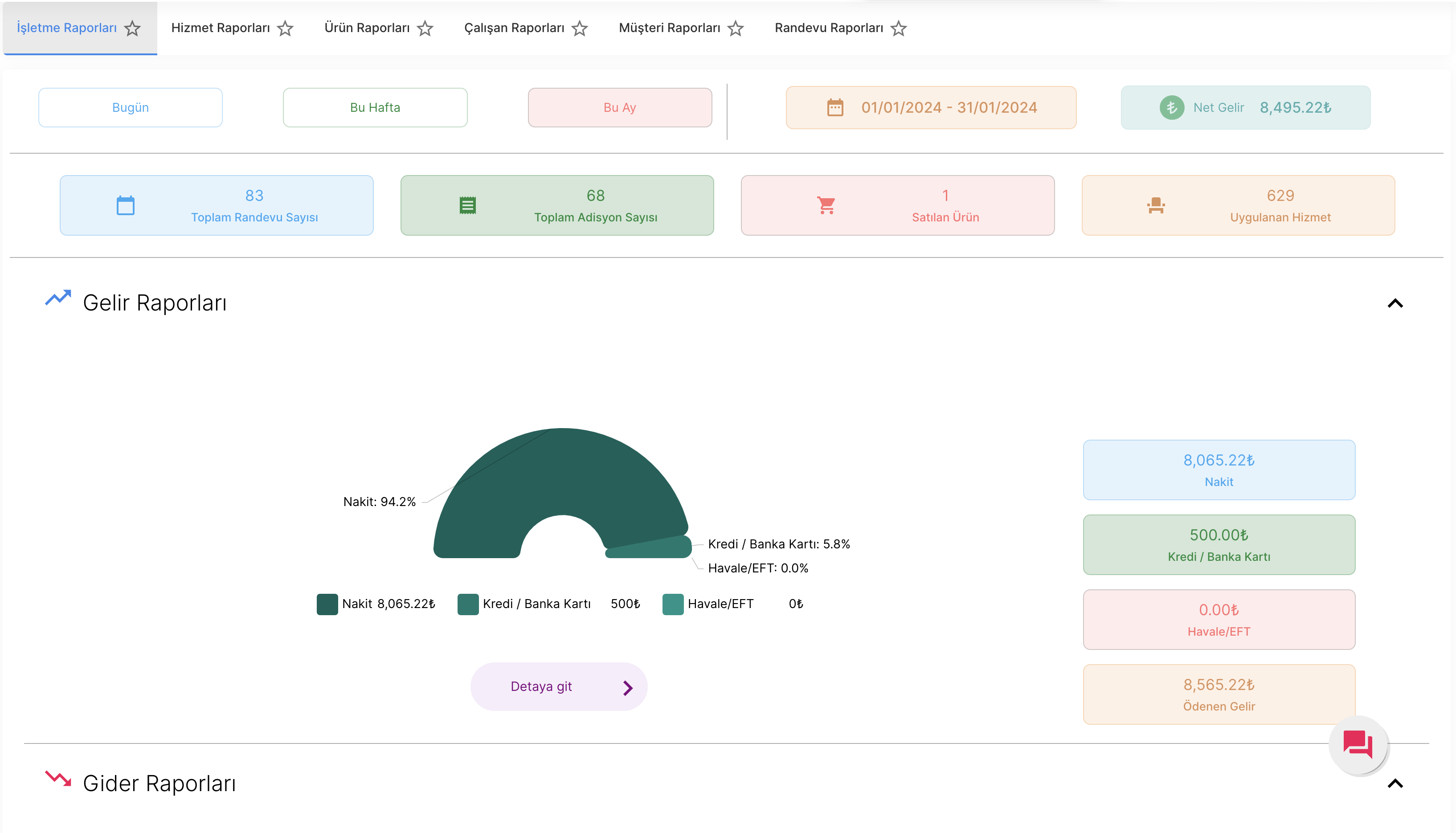Click the lira icon beside Net Gelir
1456x833 pixels.
1172,107
